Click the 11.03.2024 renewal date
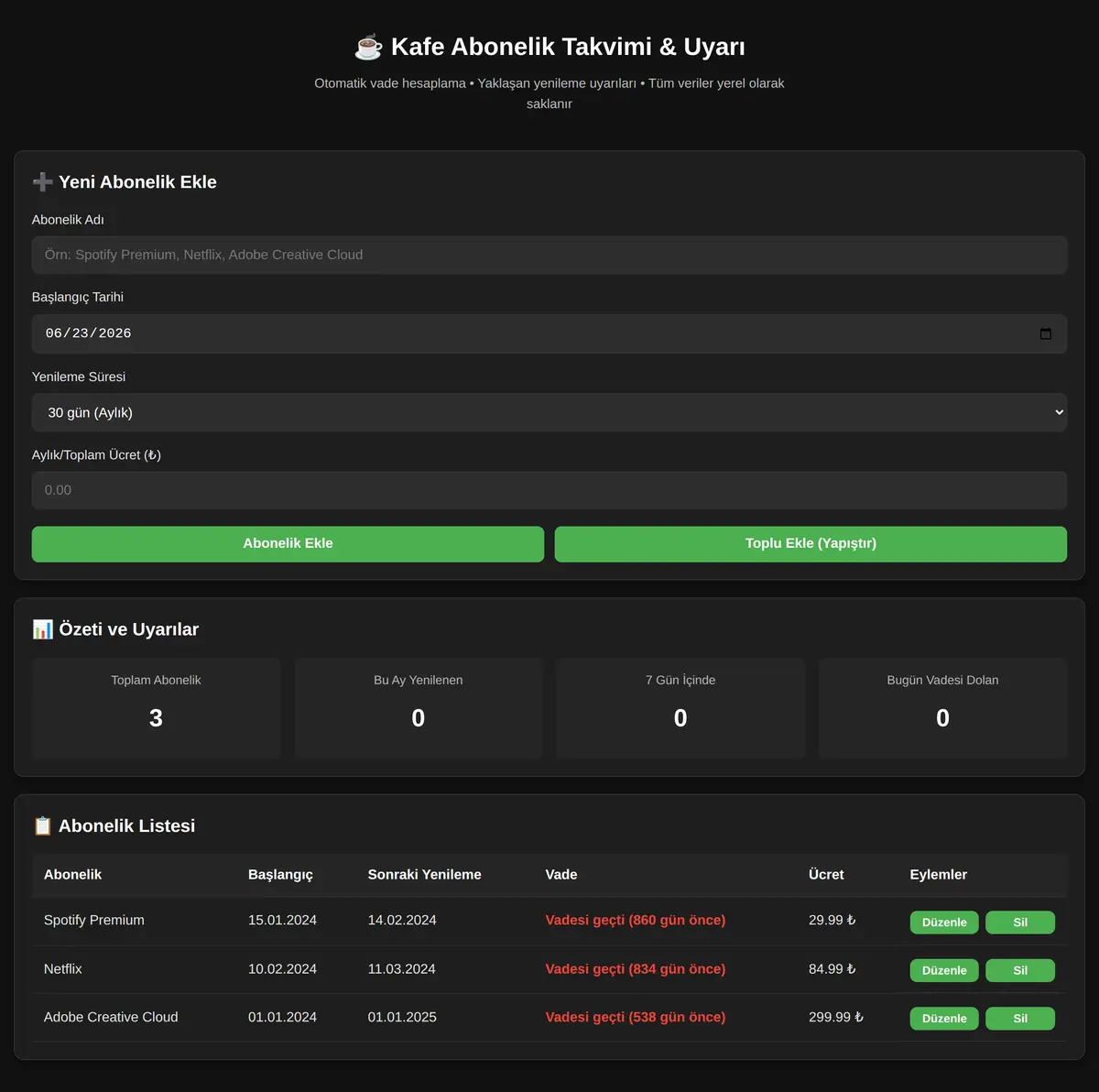The image size is (1099, 1092). [402, 968]
